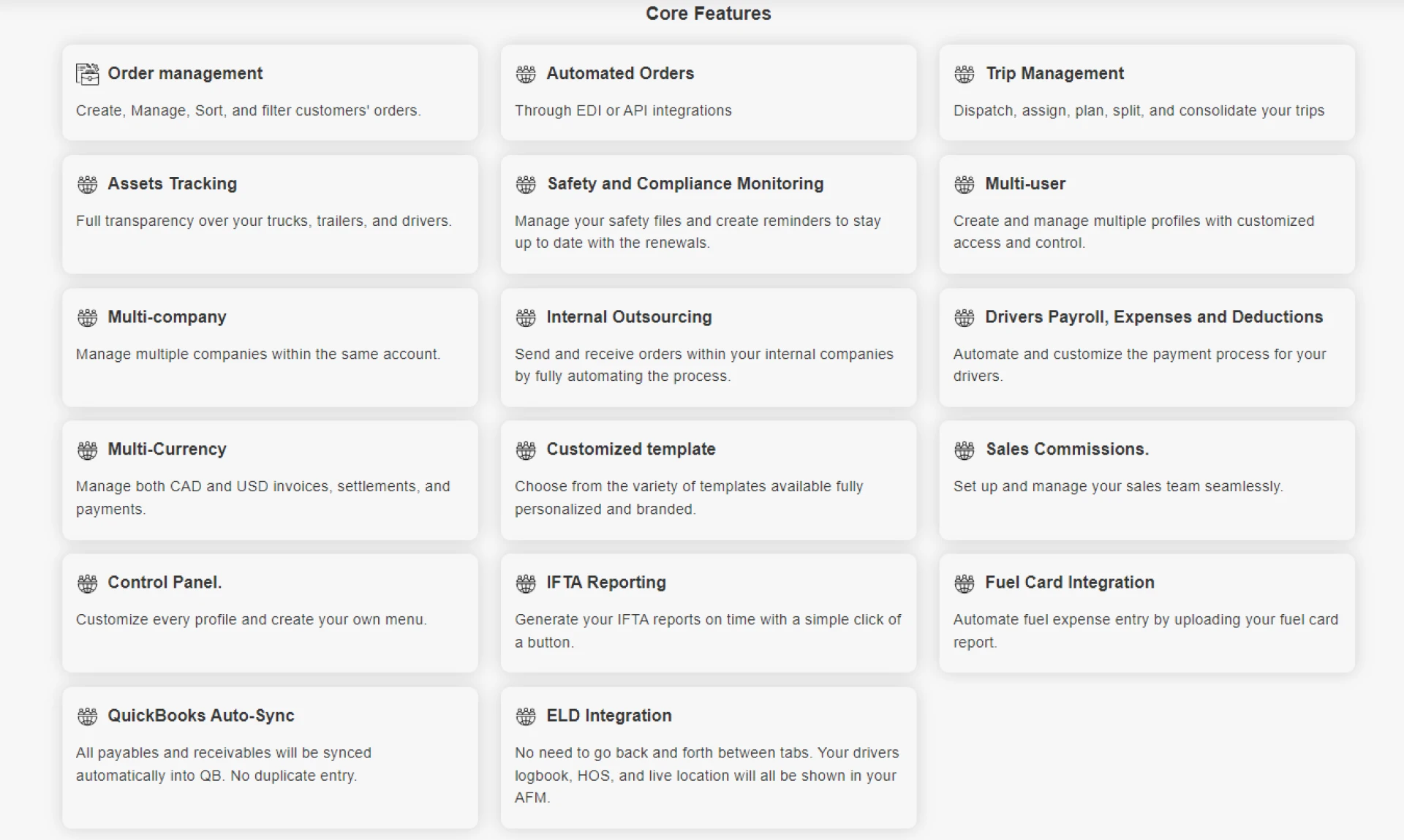The width and height of the screenshot is (1404, 840).
Task: Click the ELD Integration description text
Action: [x=706, y=775]
